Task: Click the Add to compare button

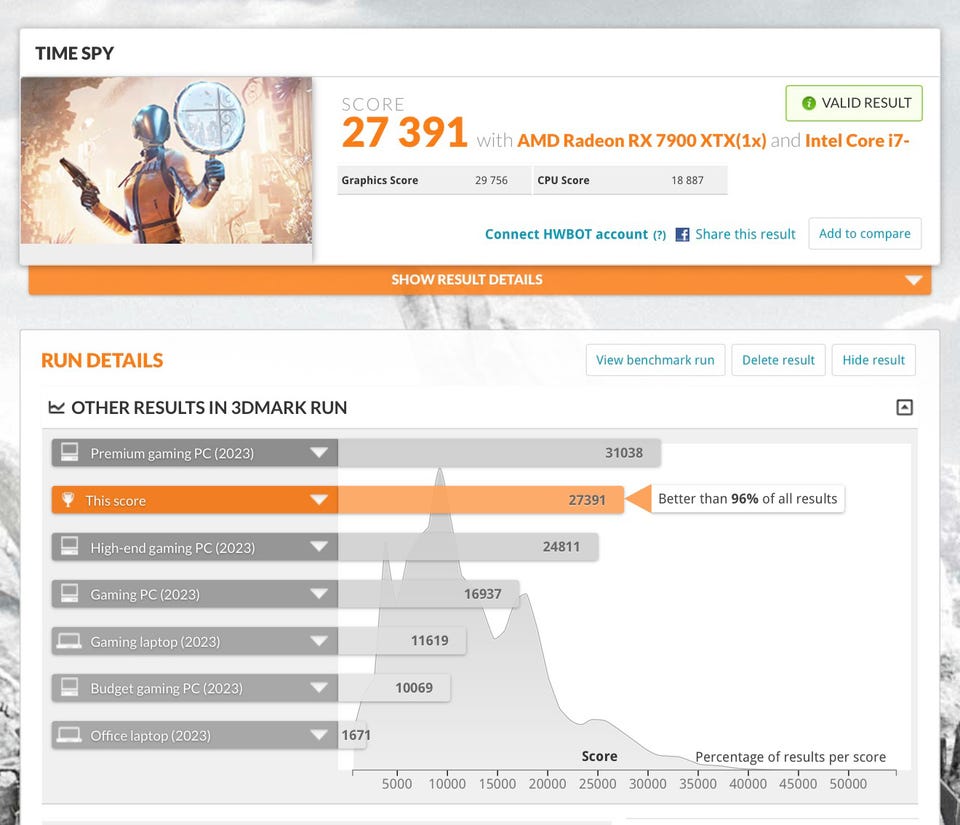Action: coord(864,234)
